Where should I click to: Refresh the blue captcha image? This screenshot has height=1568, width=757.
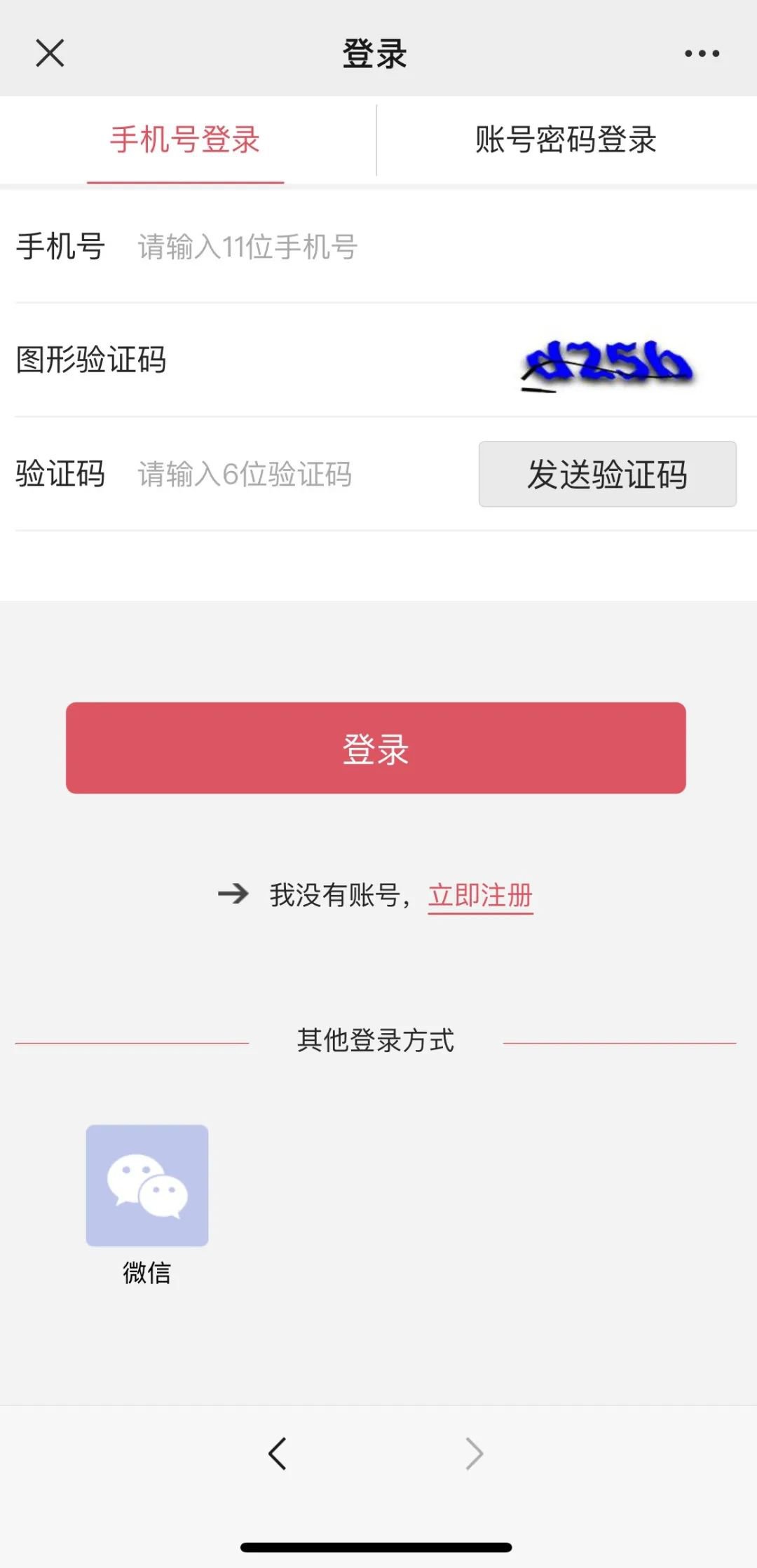[608, 363]
